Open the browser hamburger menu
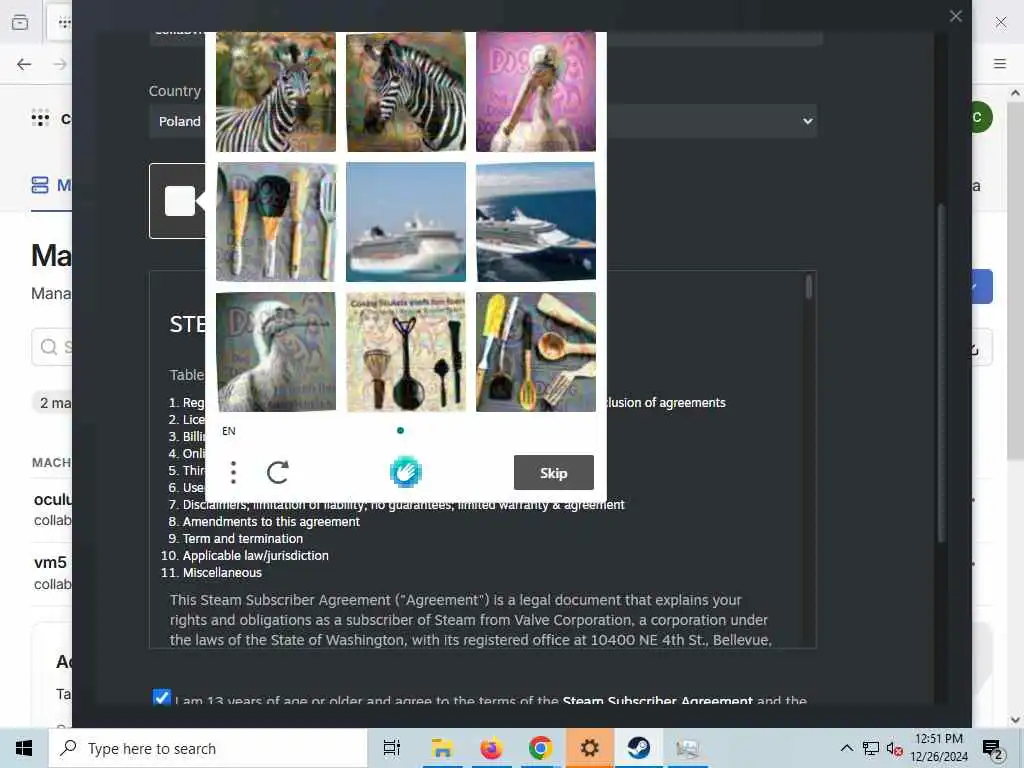 (x=1000, y=63)
